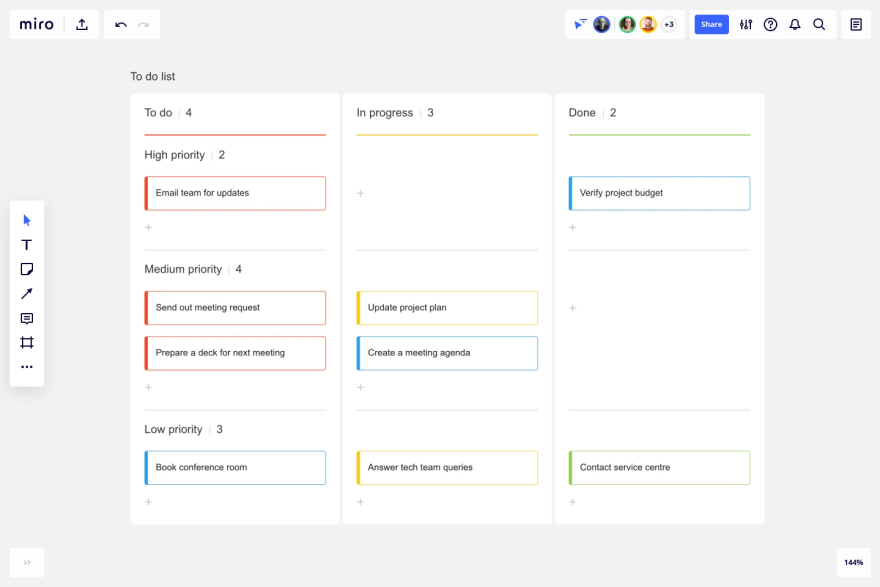Expand the bottom-left panel chevrons
Viewport: 880px width, 587px height.
point(27,562)
